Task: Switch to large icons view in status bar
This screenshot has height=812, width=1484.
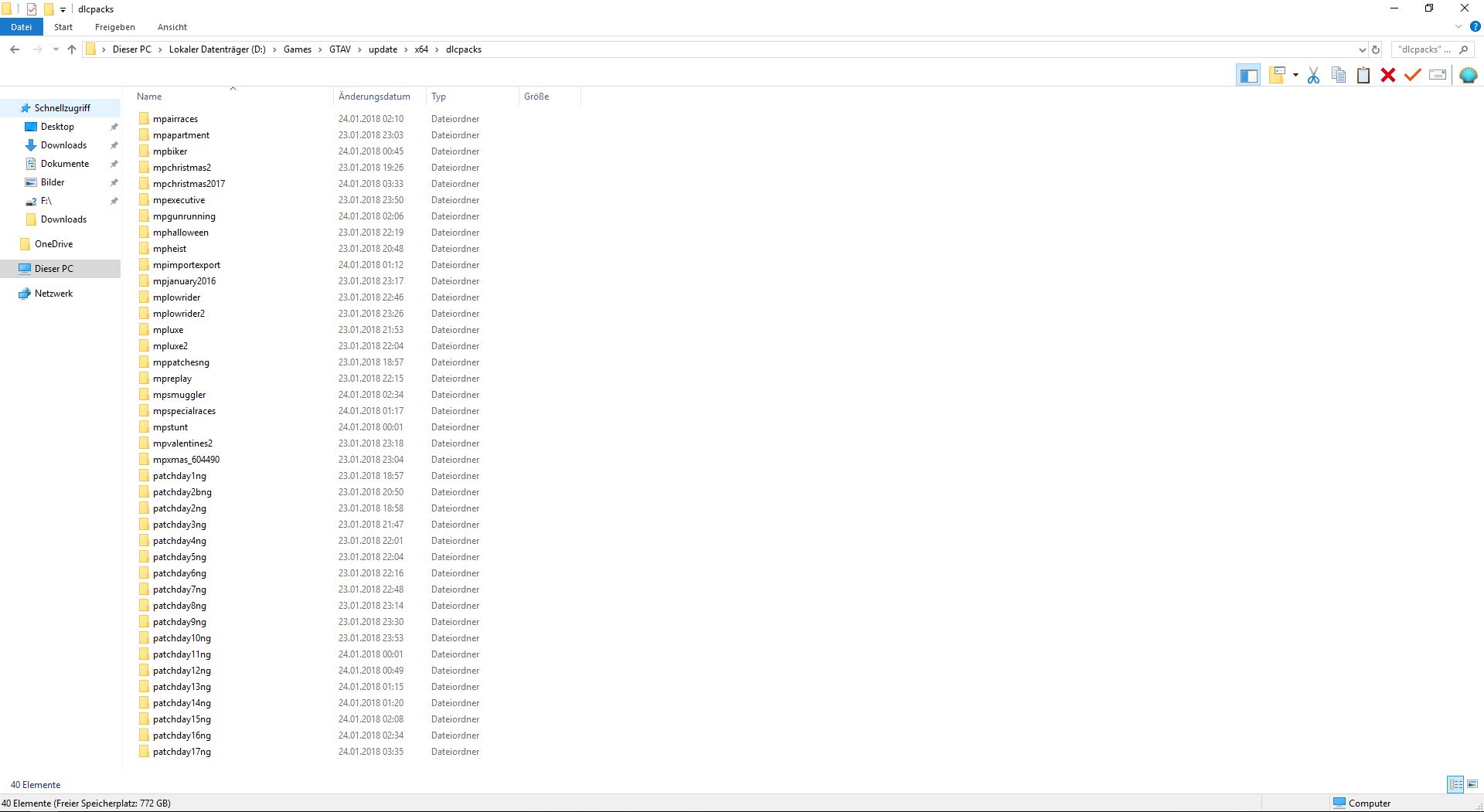Action: 1472,784
